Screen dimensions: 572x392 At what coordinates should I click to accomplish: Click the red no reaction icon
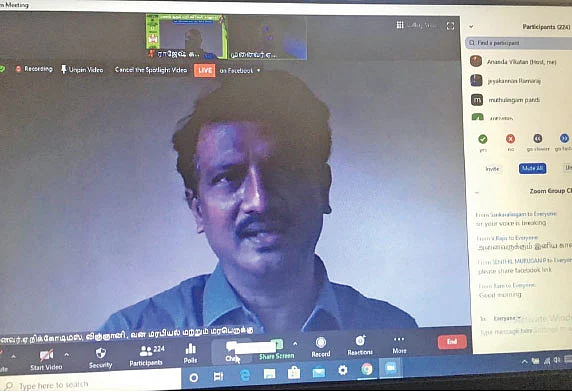pos(510,139)
